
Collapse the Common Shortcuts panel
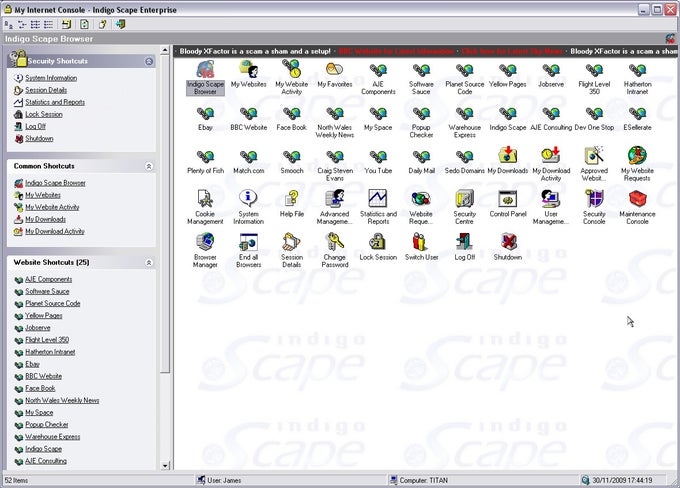click(149, 166)
